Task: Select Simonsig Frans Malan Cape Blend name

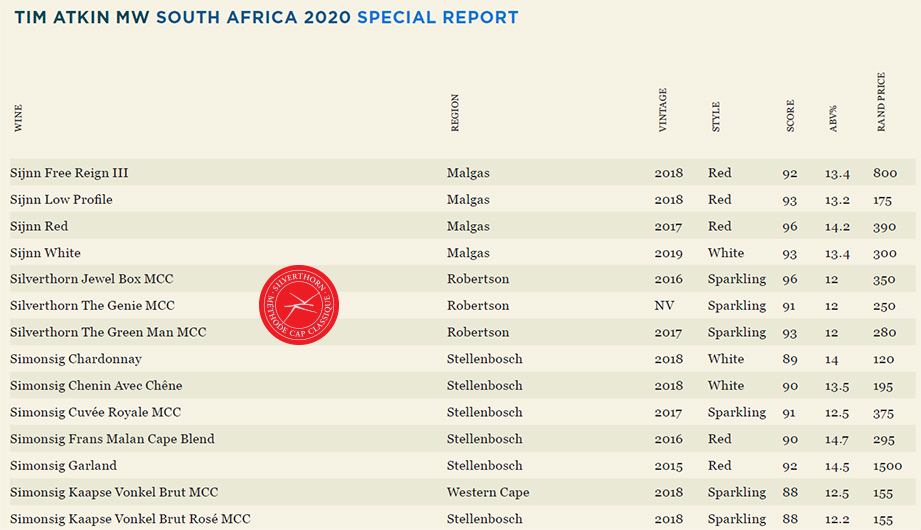Action: 112,439
